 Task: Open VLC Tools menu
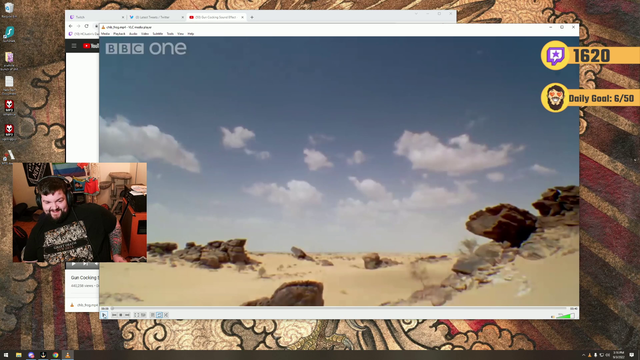170,33
